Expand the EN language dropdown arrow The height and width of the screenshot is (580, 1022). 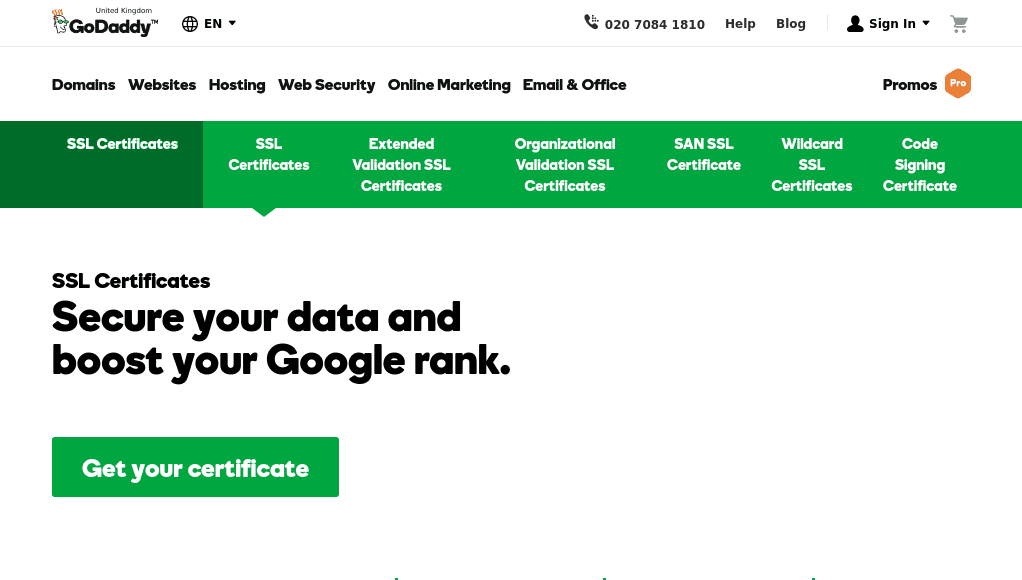coord(232,23)
